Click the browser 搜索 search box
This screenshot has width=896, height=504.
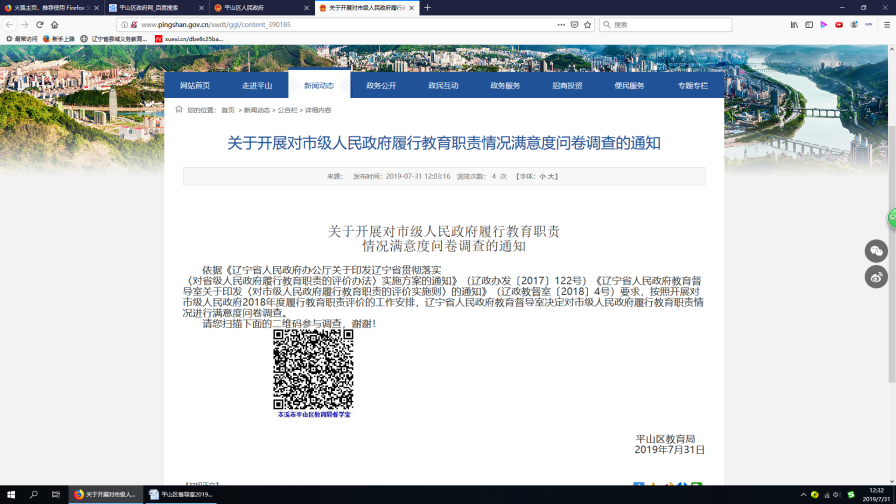tap(666, 25)
